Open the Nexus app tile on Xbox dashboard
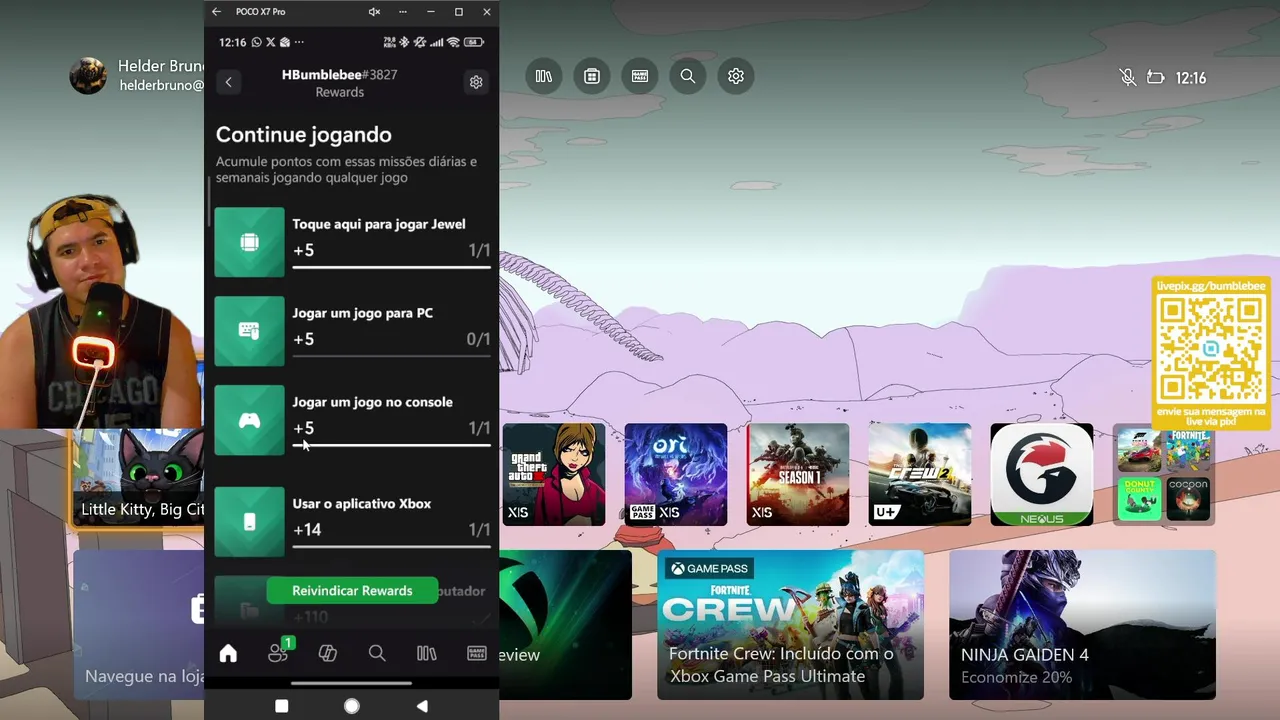The image size is (1280, 720). [x=1042, y=474]
